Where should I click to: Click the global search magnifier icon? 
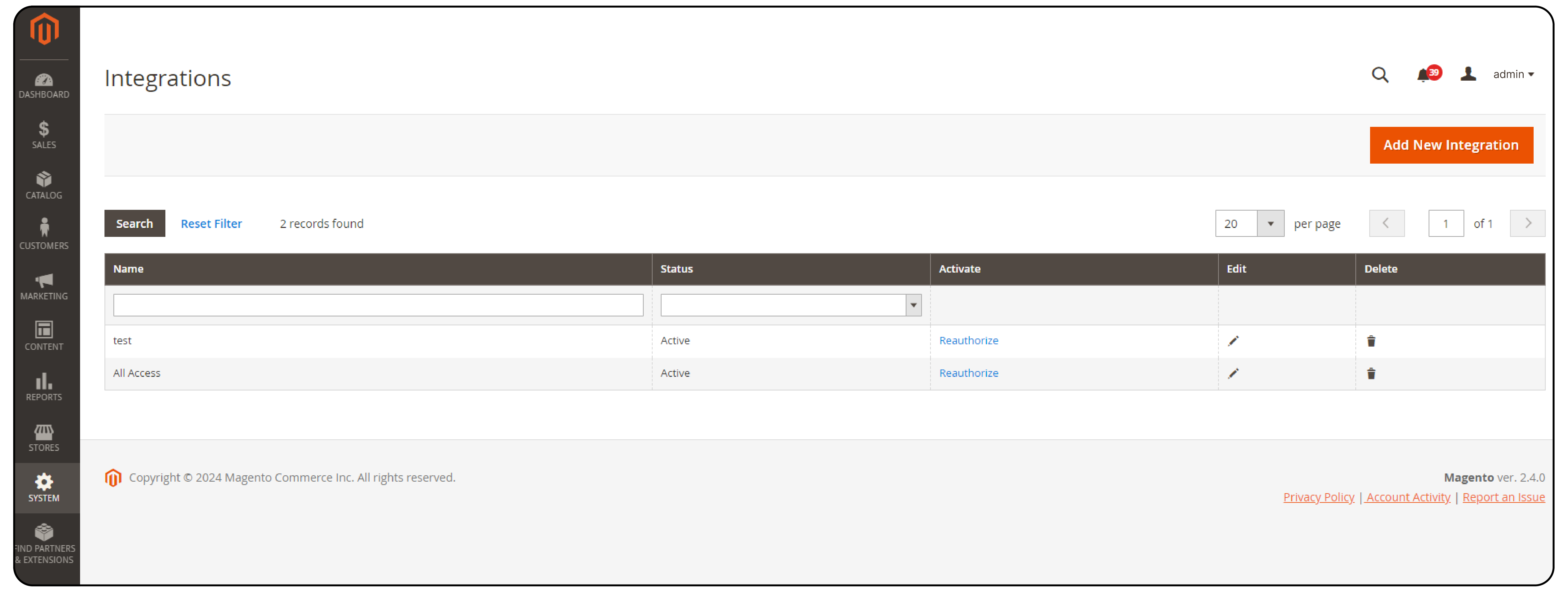point(1380,75)
